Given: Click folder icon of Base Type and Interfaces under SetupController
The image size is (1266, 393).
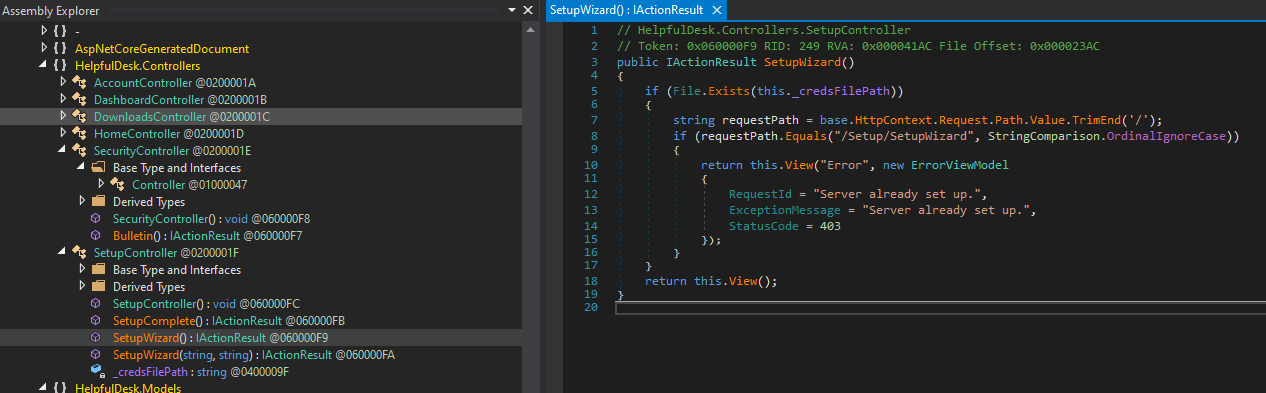Looking at the screenshot, I should pos(98,269).
